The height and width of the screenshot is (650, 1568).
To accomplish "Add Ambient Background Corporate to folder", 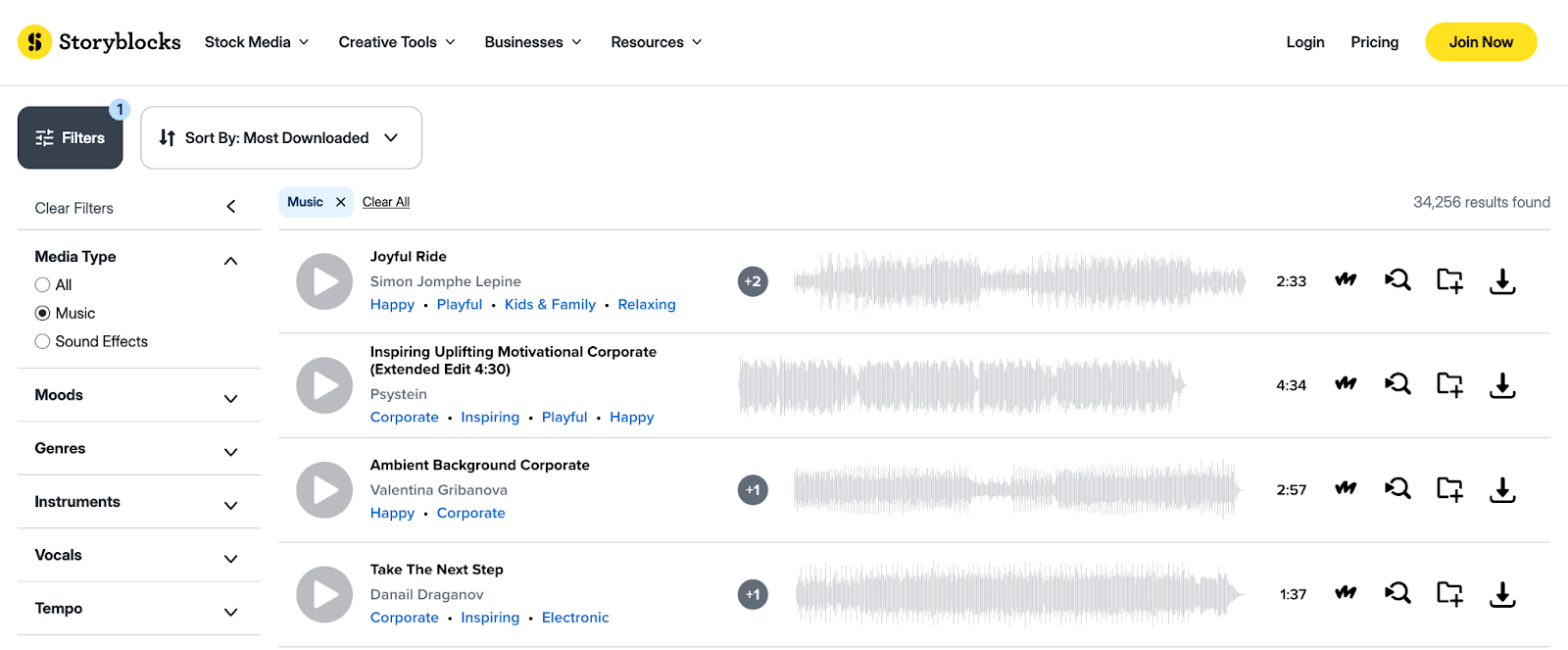I will point(1449,489).
